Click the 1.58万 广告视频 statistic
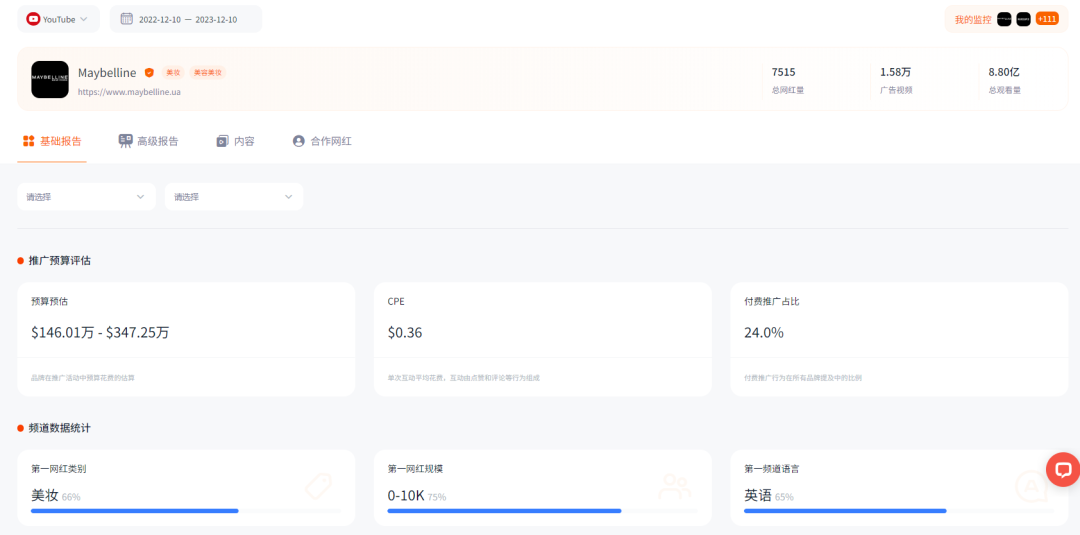 (896, 80)
